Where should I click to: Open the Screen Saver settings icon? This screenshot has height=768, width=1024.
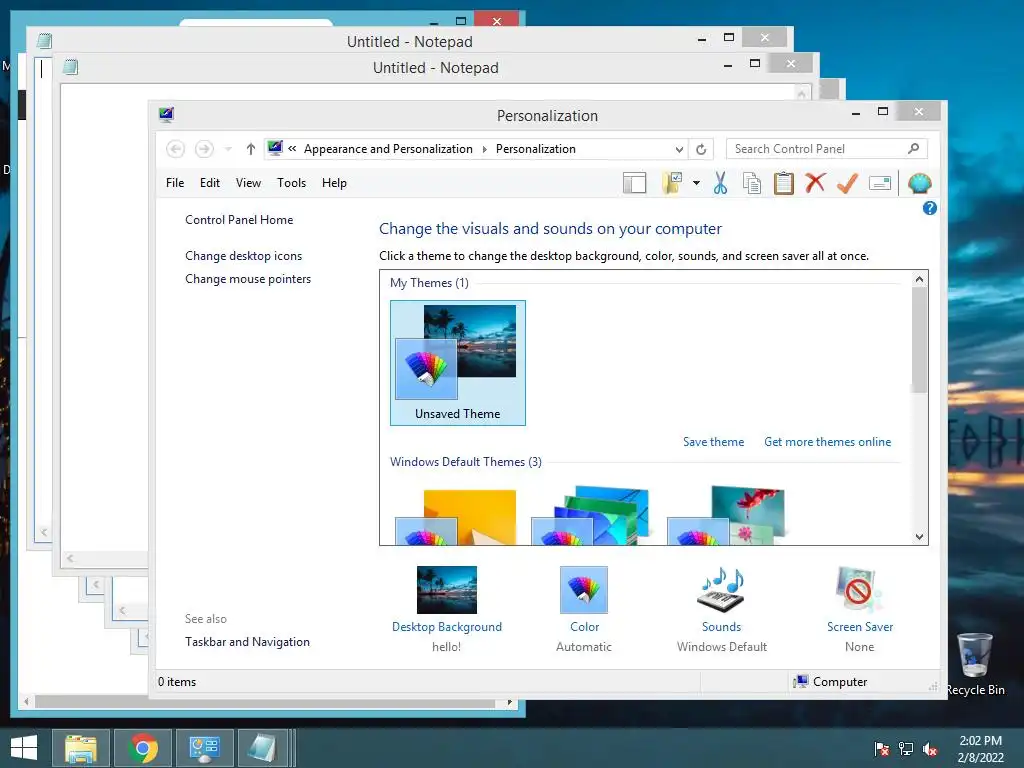pos(859,590)
